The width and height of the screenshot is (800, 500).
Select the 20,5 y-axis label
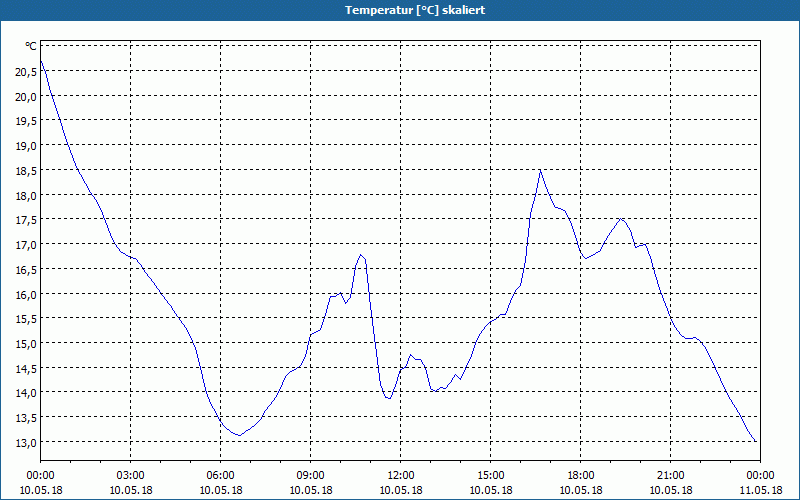click(26, 72)
